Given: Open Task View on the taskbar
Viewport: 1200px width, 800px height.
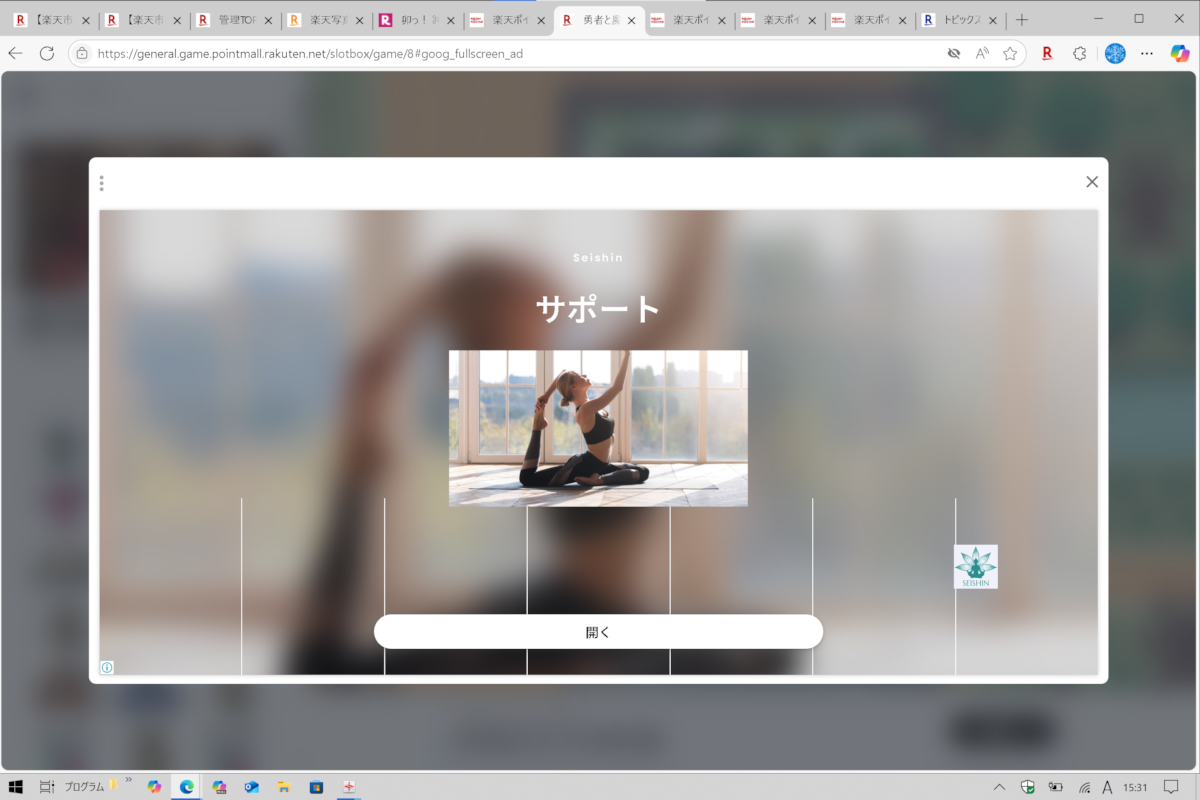Looking at the screenshot, I should [47, 787].
